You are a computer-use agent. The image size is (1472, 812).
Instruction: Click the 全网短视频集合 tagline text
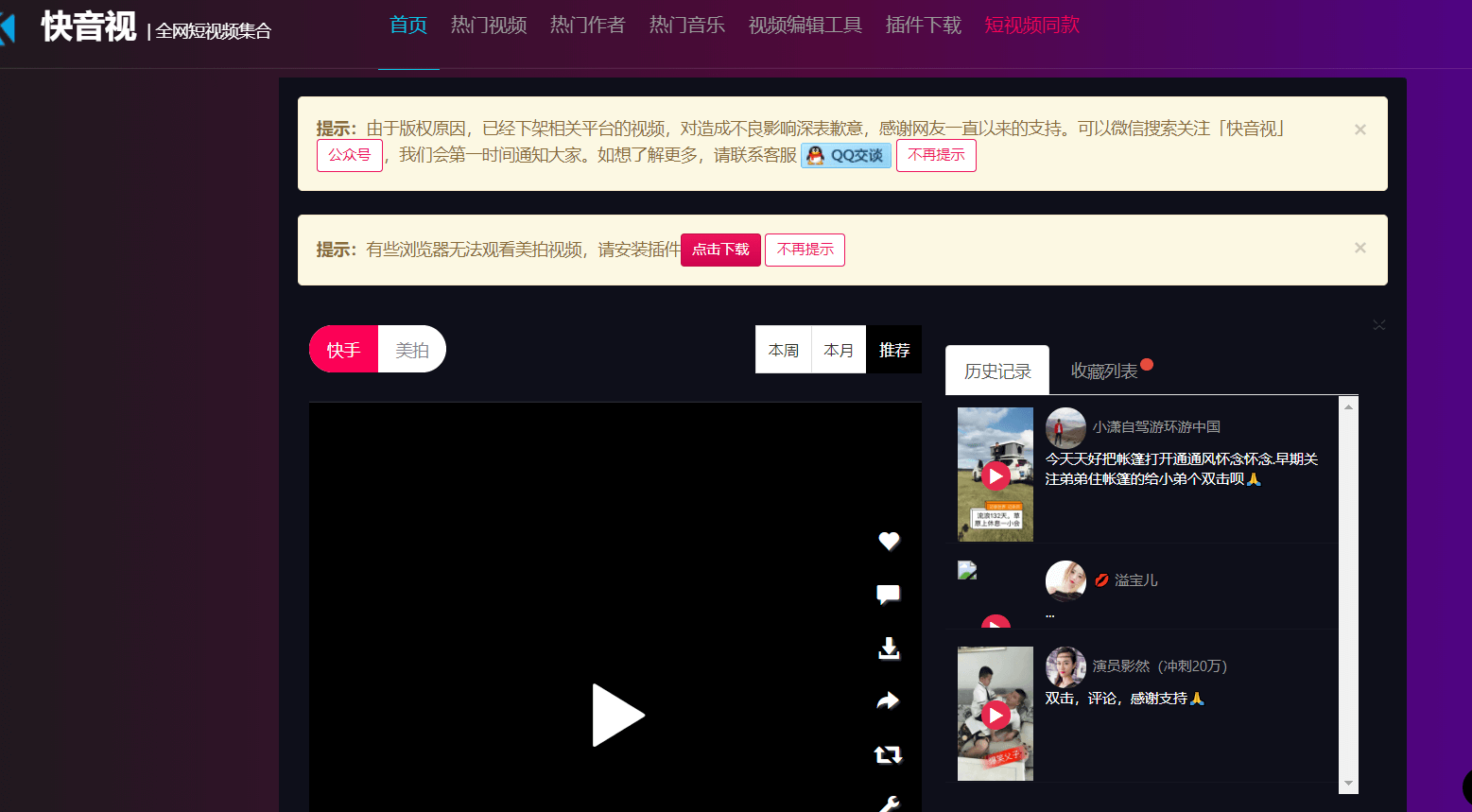pos(213,31)
